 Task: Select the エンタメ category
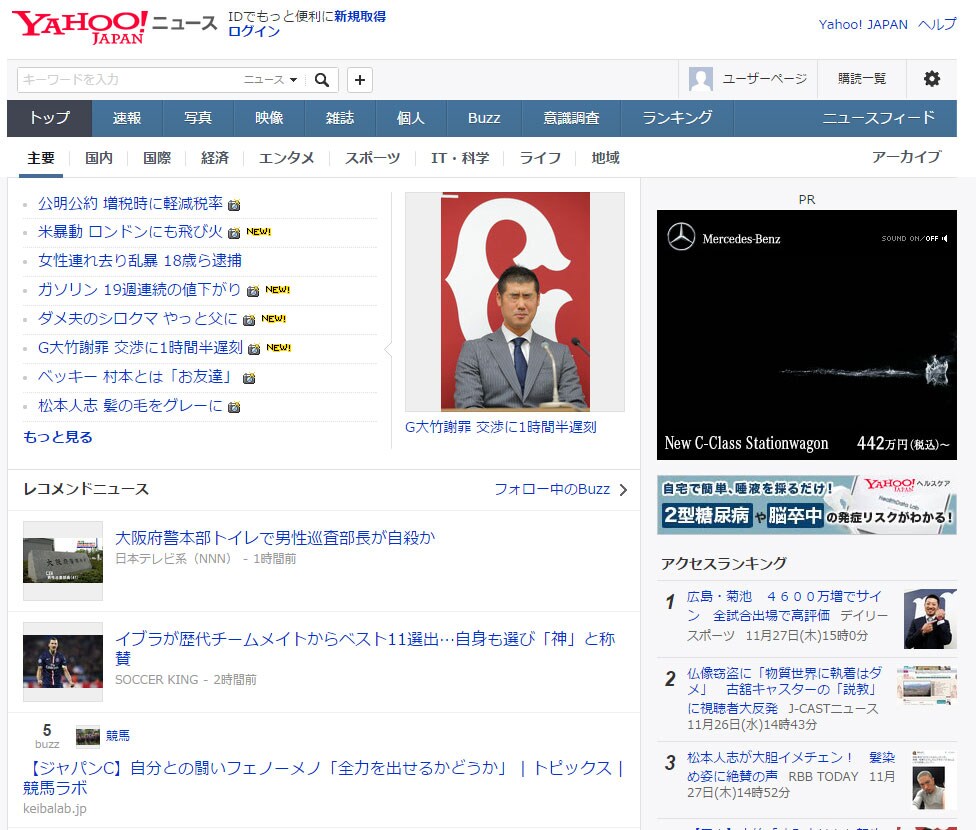286,158
